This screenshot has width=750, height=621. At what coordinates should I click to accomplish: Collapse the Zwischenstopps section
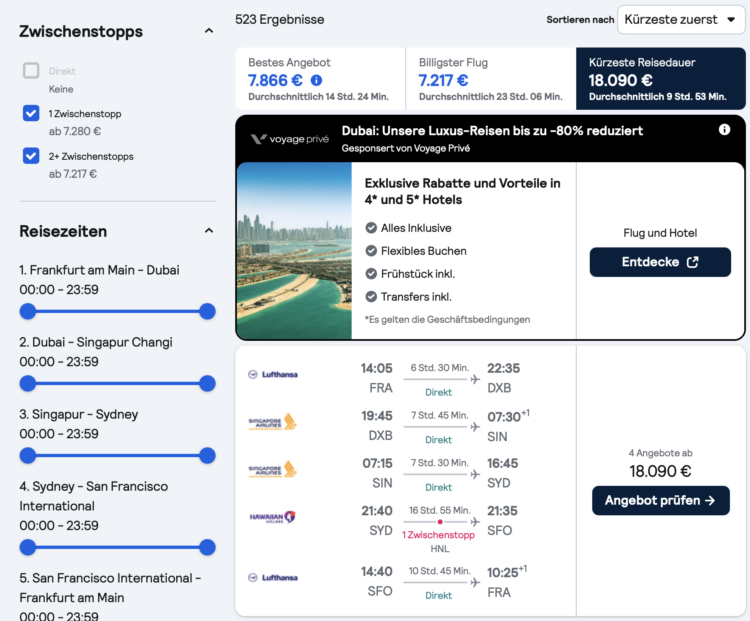click(209, 31)
